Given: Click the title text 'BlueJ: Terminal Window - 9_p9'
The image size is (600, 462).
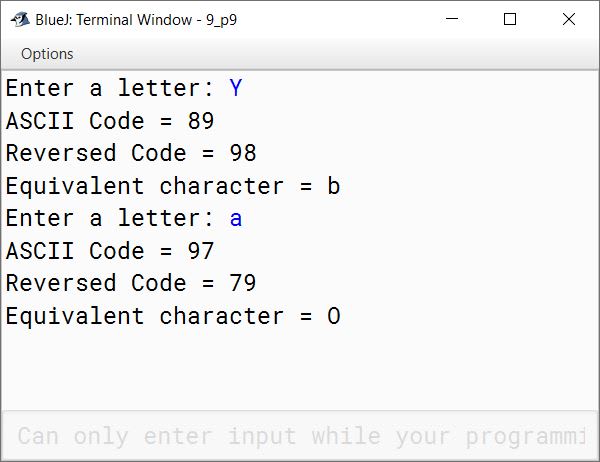Looking at the screenshot, I should pyautogui.click(x=136, y=20).
